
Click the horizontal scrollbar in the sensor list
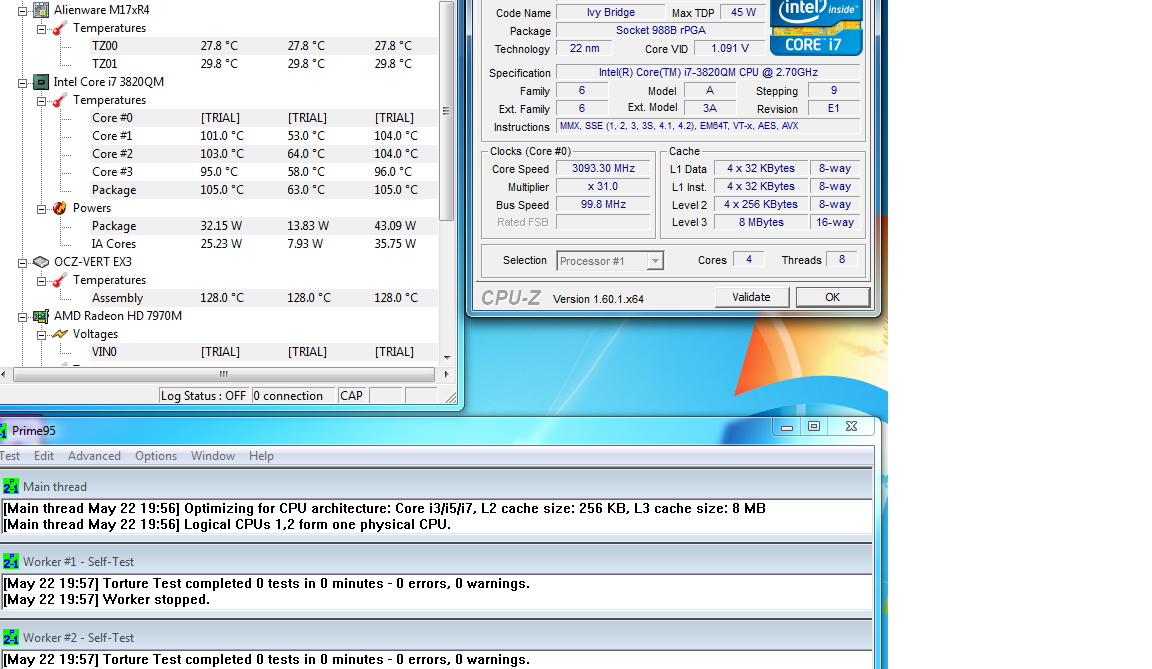point(222,374)
